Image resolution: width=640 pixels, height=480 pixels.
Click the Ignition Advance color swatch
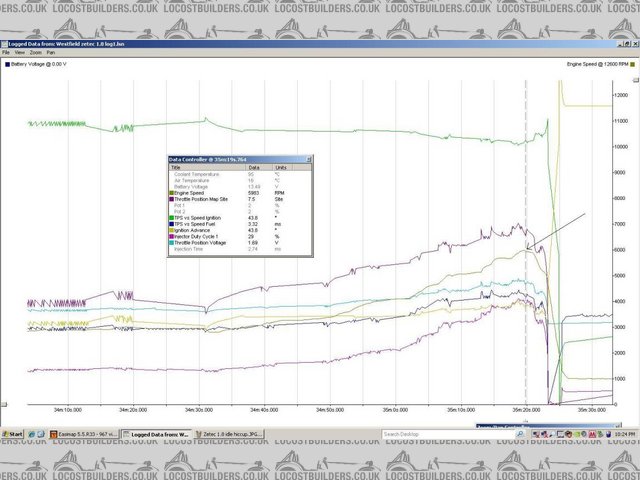point(172,230)
